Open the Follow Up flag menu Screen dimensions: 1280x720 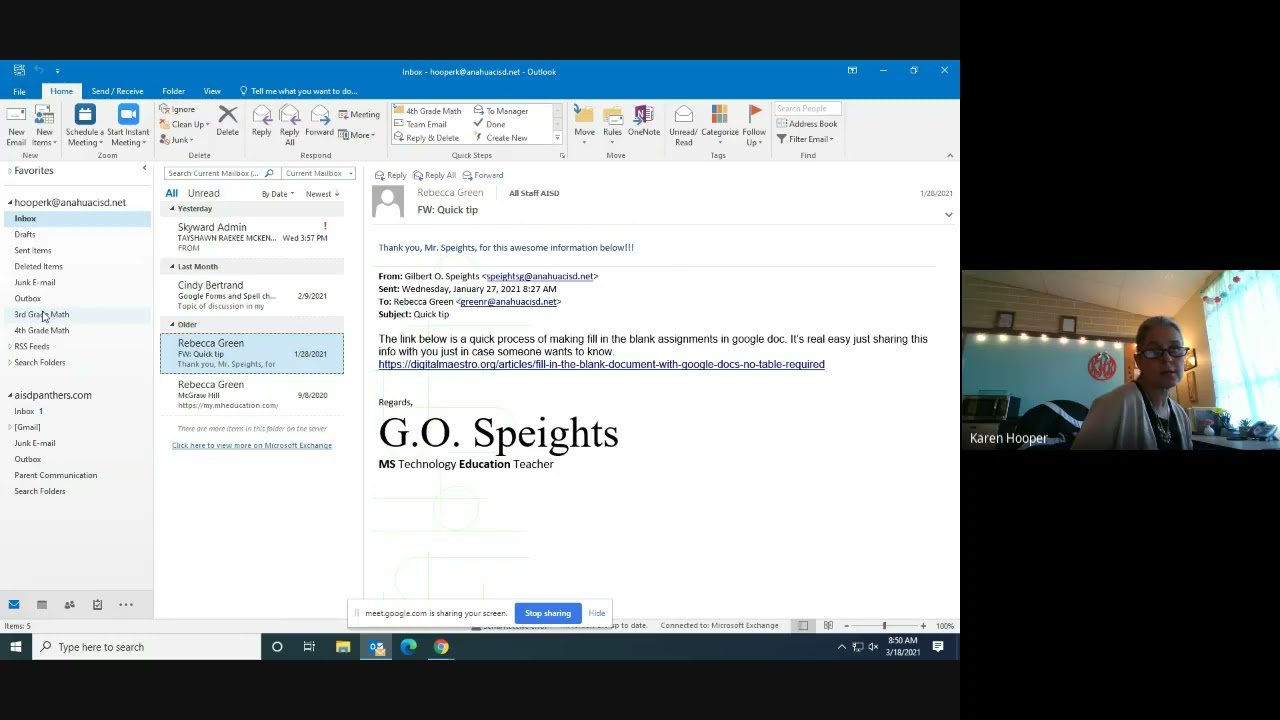click(x=754, y=125)
